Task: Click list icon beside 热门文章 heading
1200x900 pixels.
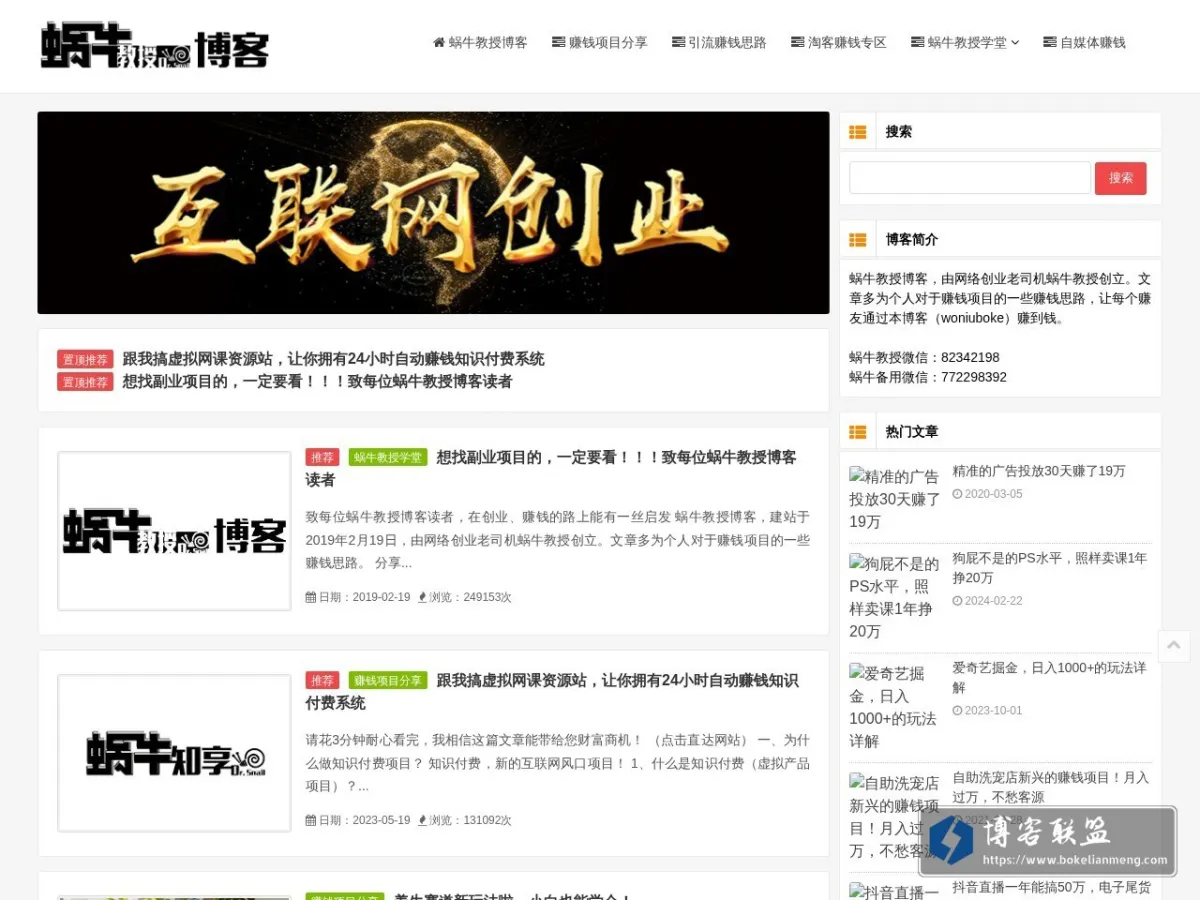Action: [857, 431]
